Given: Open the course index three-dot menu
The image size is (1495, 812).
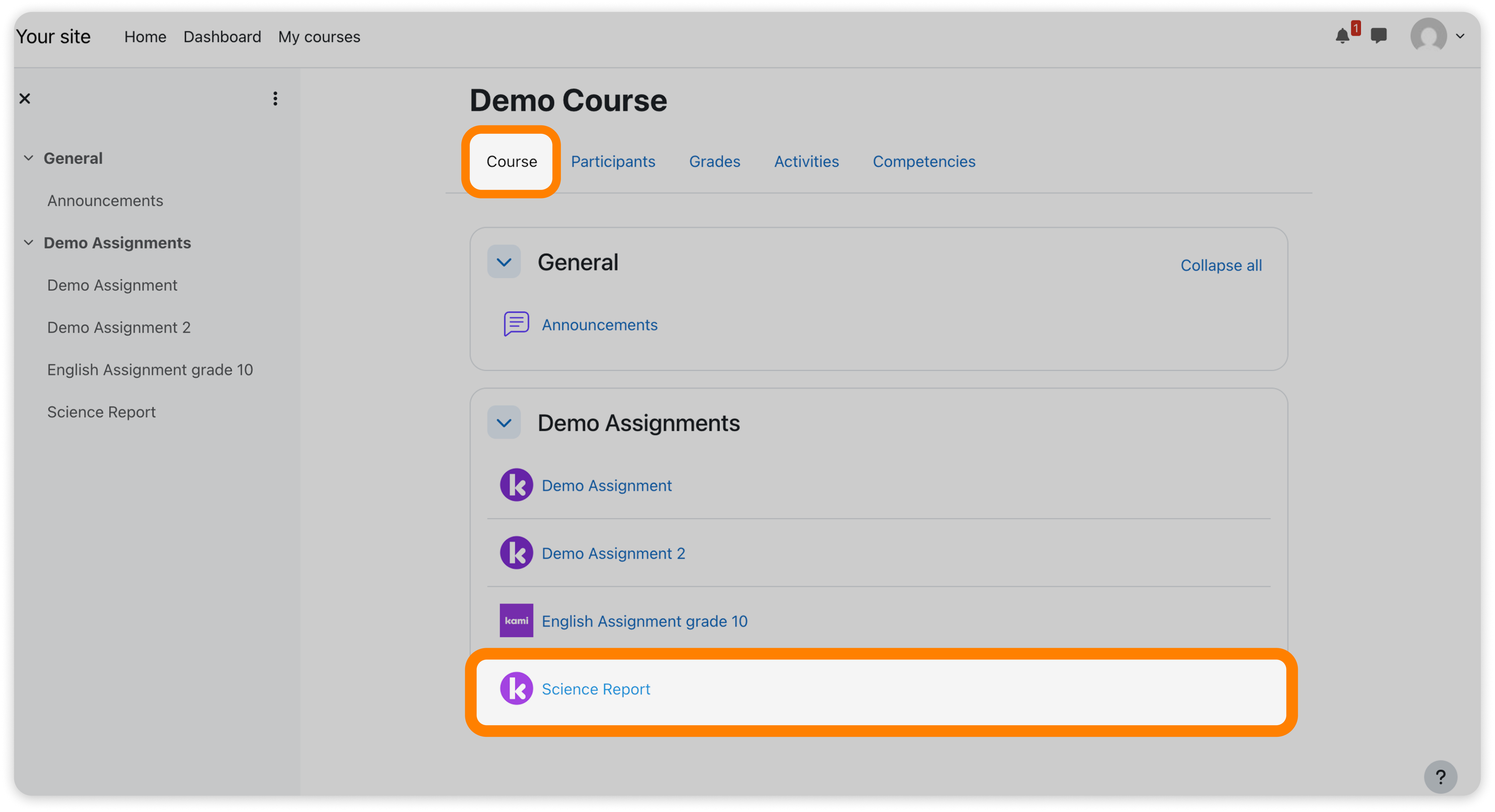Looking at the screenshot, I should [275, 98].
